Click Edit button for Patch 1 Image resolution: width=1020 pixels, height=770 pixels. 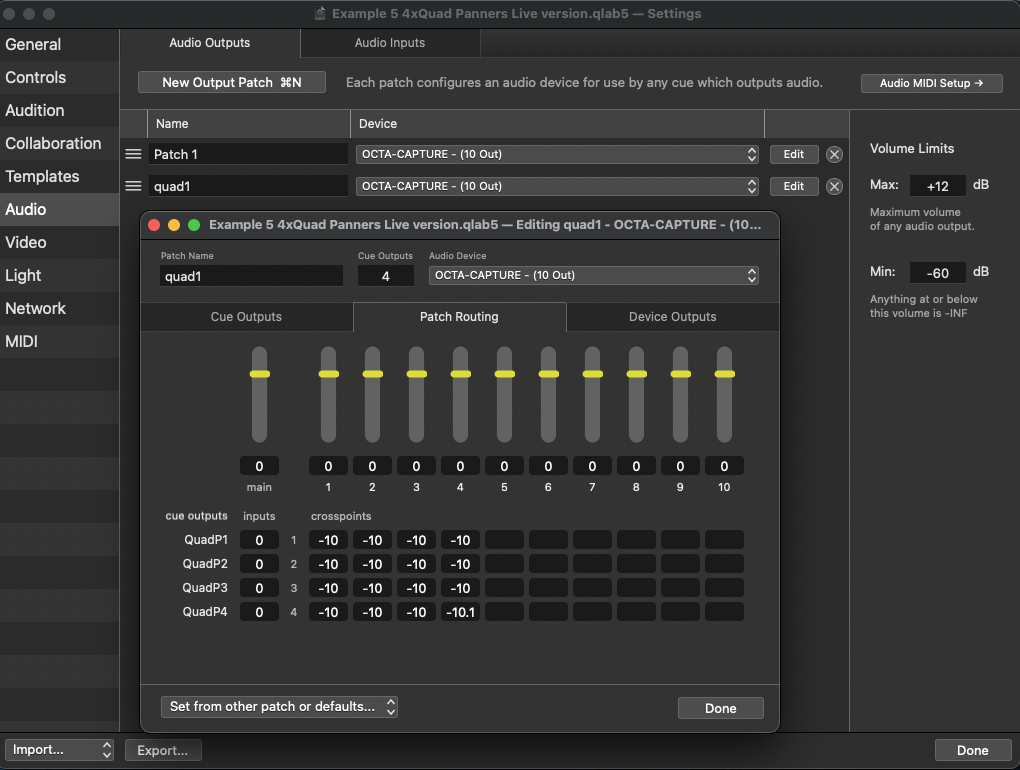(793, 154)
